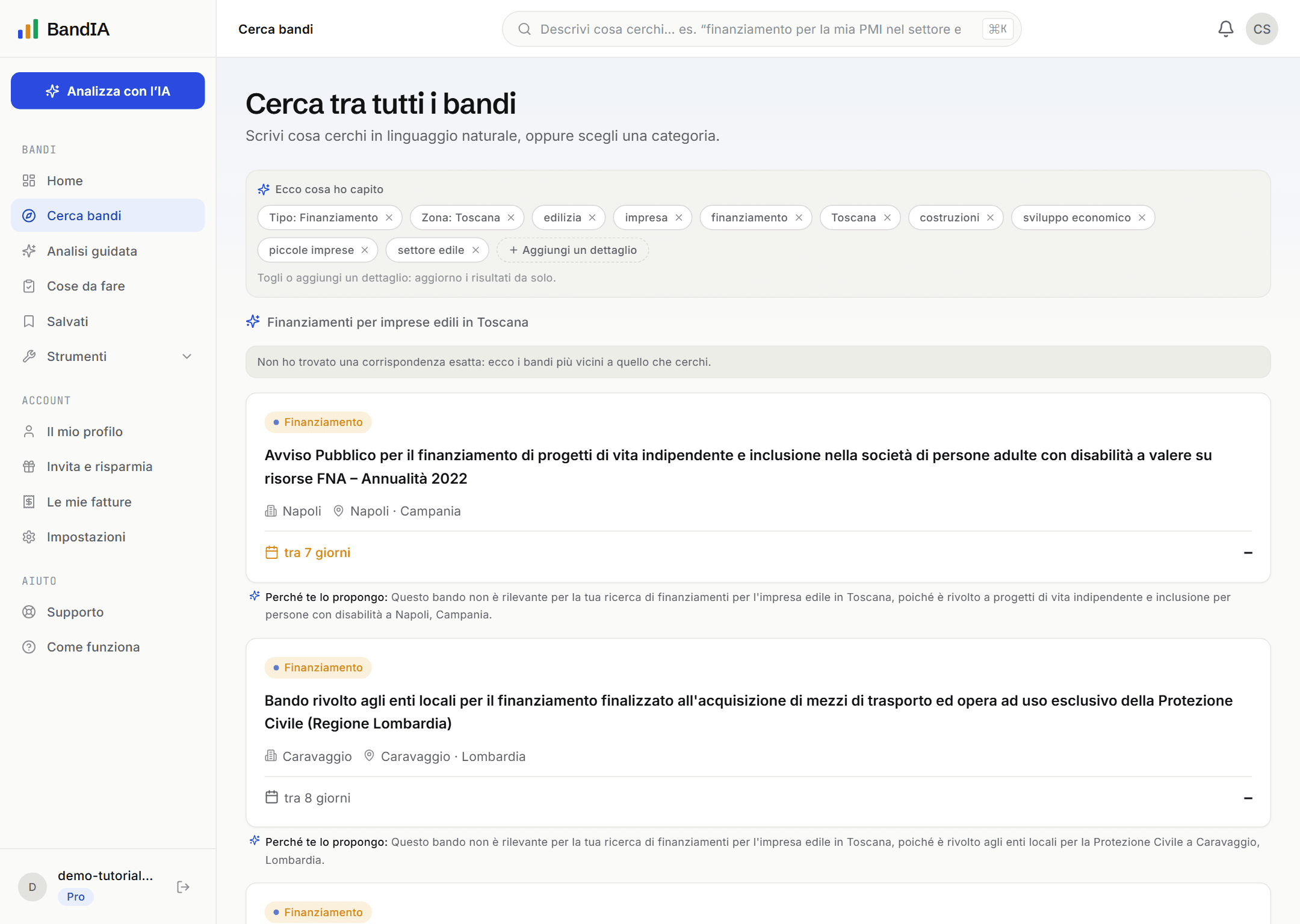This screenshot has height=924, width=1300.
Task: Expand the Strumenti submenu chevron
Action: (x=187, y=356)
